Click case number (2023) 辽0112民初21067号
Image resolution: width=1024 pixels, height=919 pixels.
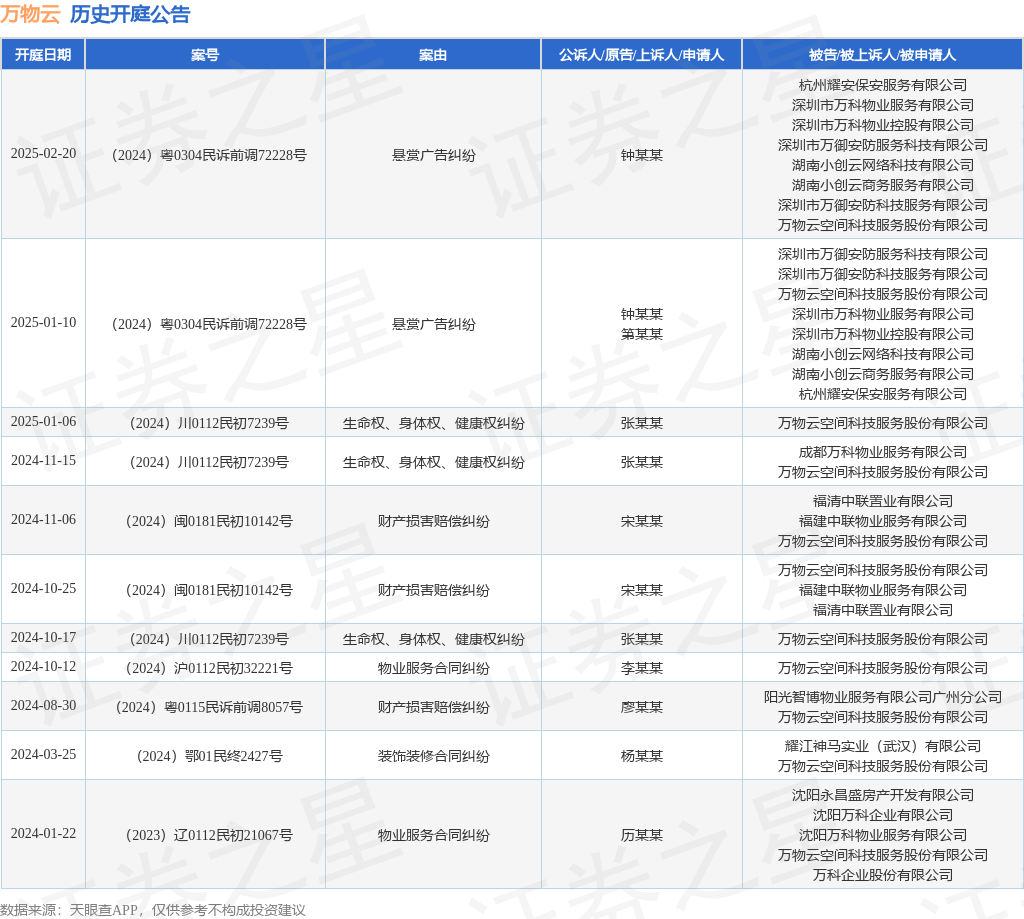coord(209,835)
